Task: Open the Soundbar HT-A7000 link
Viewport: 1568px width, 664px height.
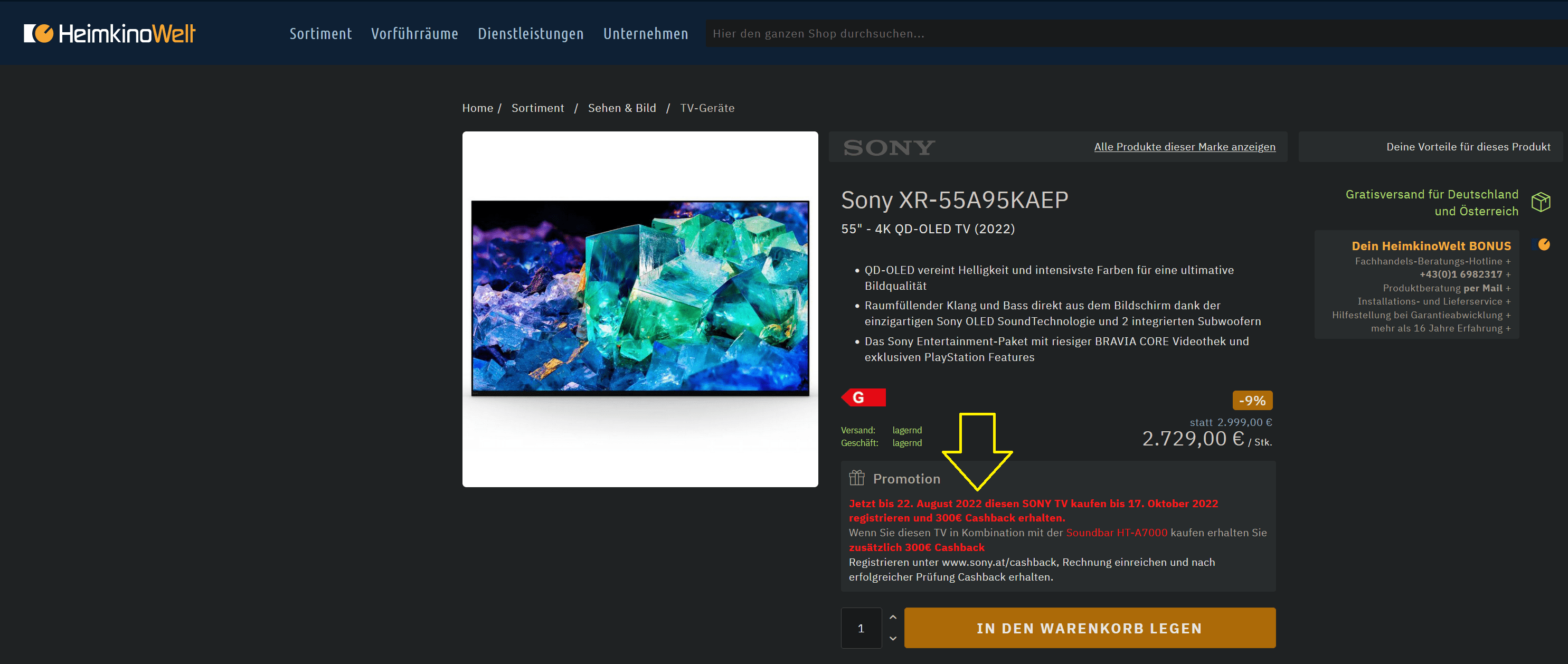Action: [x=1117, y=533]
